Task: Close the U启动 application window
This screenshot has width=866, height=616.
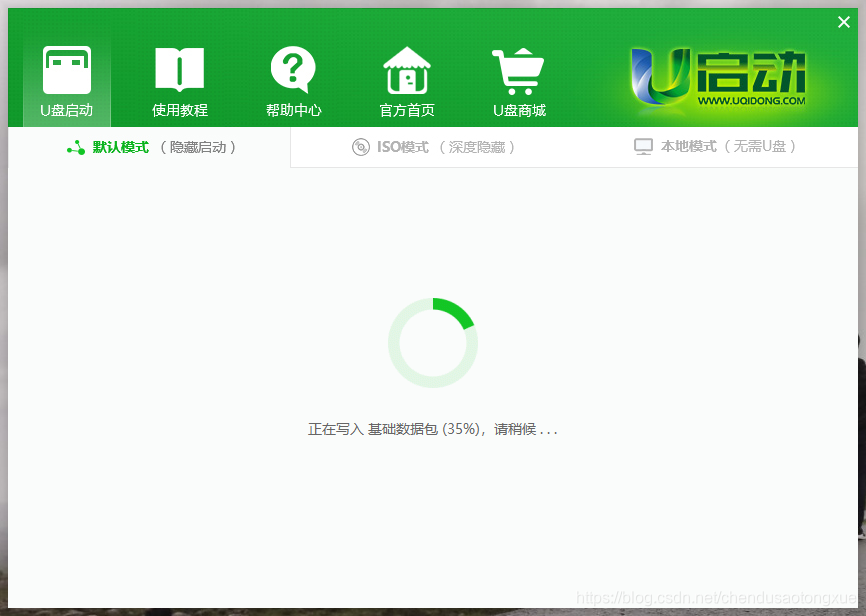Action: [x=844, y=21]
